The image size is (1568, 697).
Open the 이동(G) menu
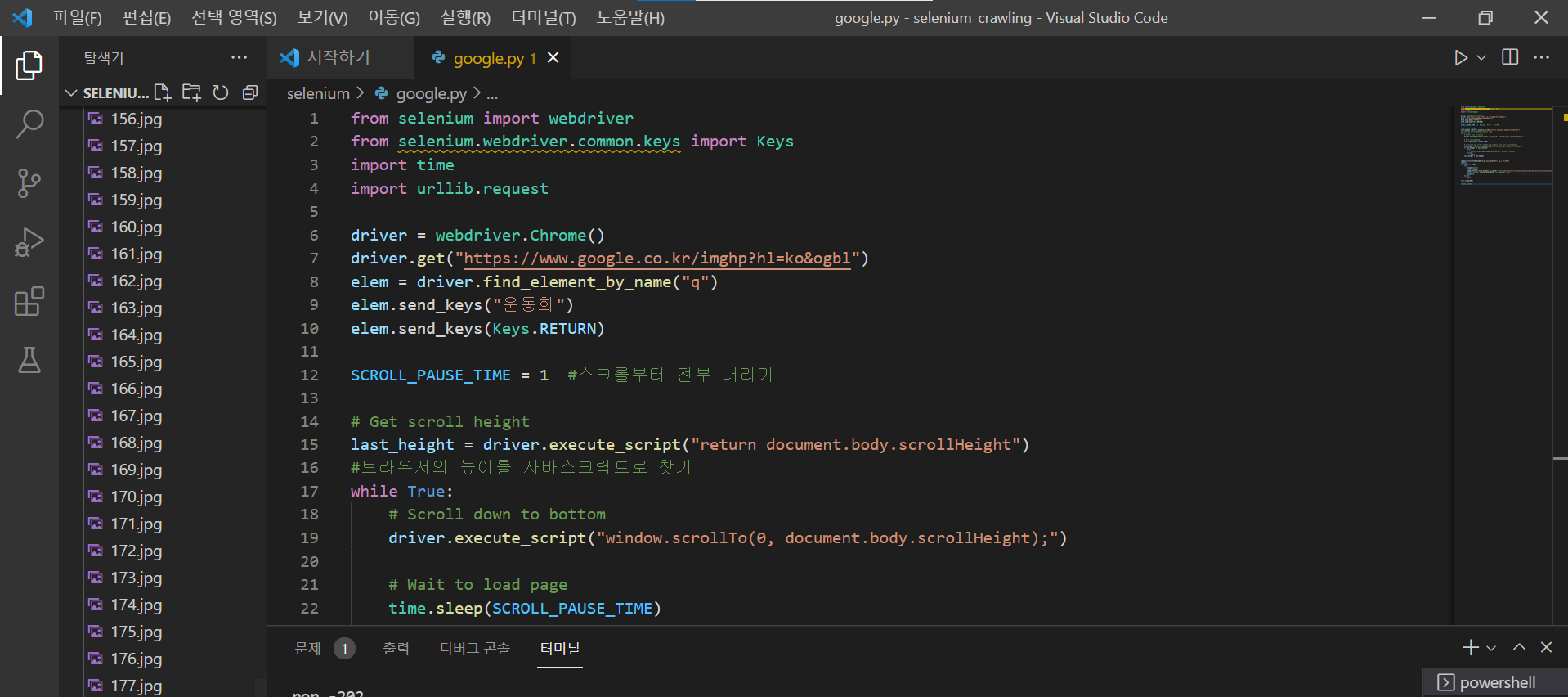point(394,17)
